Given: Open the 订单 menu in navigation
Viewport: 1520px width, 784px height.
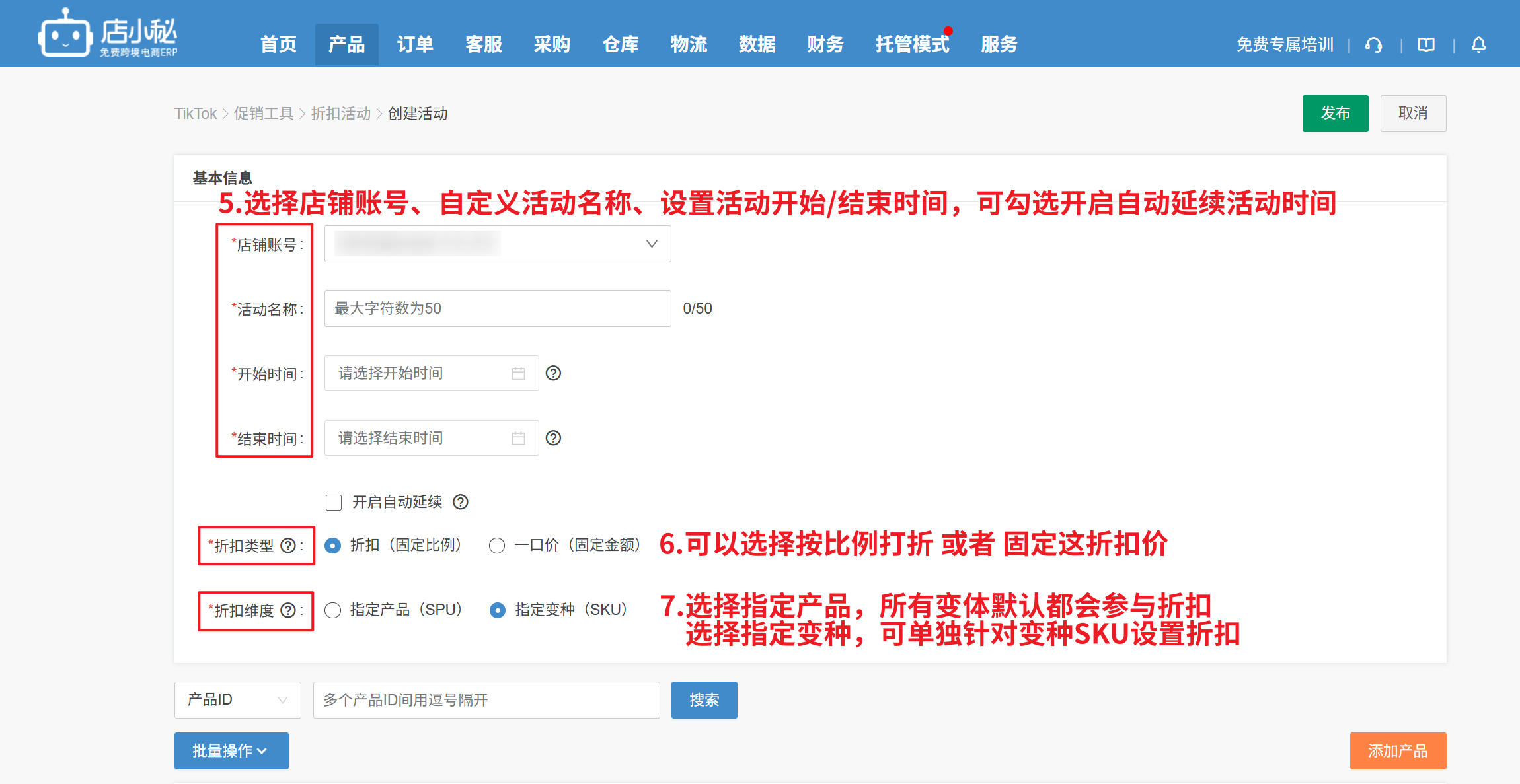Looking at the screenshot, I should (415, 44).
